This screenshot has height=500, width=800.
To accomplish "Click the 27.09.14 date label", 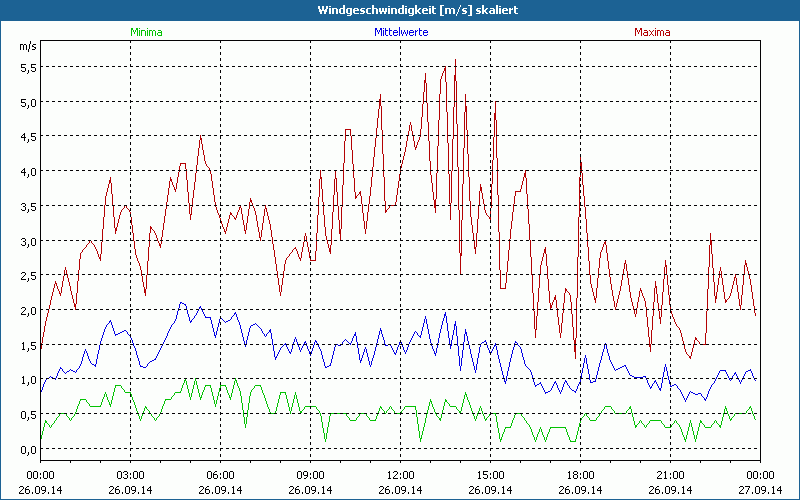I will (759, 490).
